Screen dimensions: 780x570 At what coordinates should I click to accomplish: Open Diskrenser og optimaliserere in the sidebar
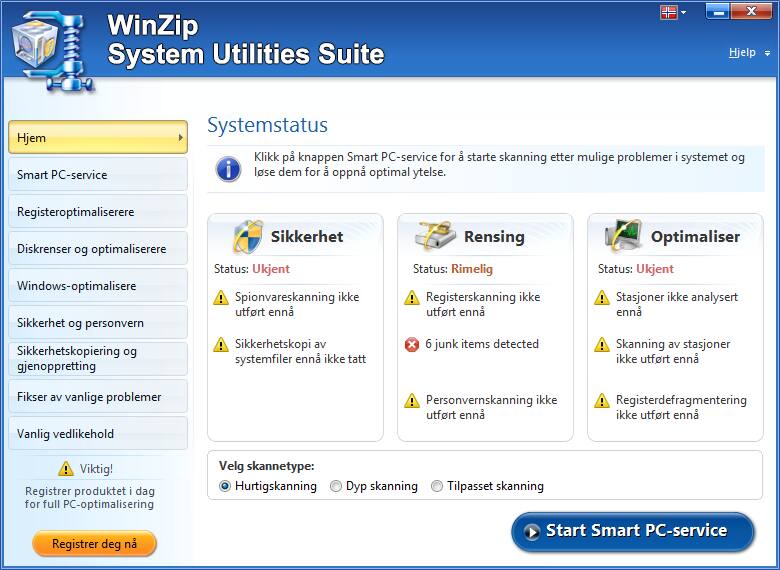click(x=97, y=249)
